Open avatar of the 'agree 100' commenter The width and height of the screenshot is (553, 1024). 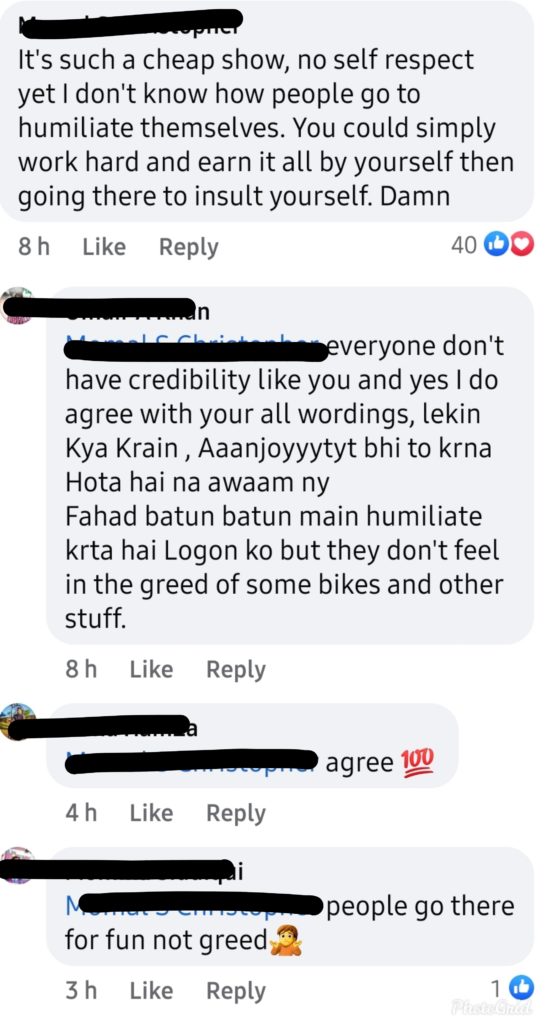click(18, 722)
